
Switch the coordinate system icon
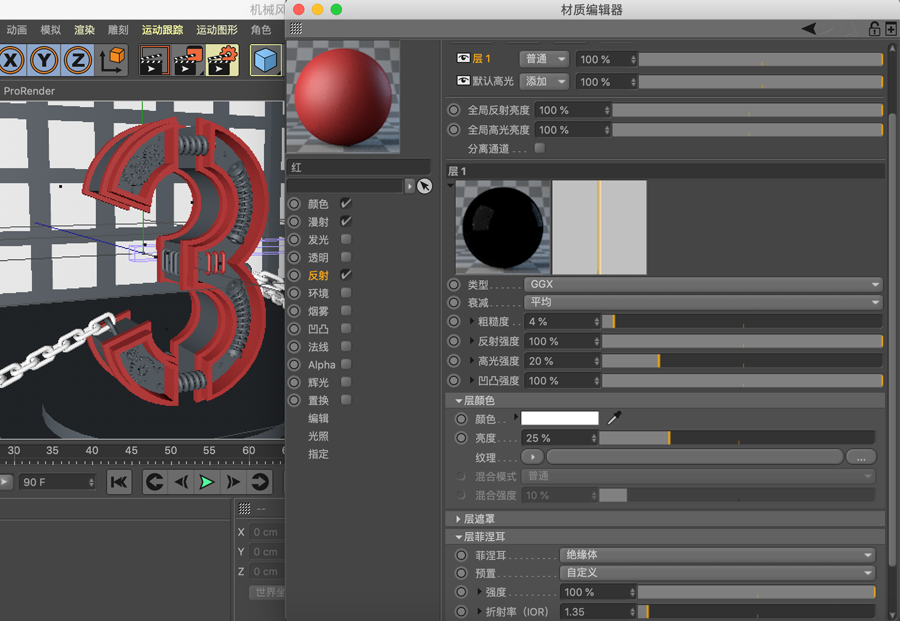tap(113, 60)
